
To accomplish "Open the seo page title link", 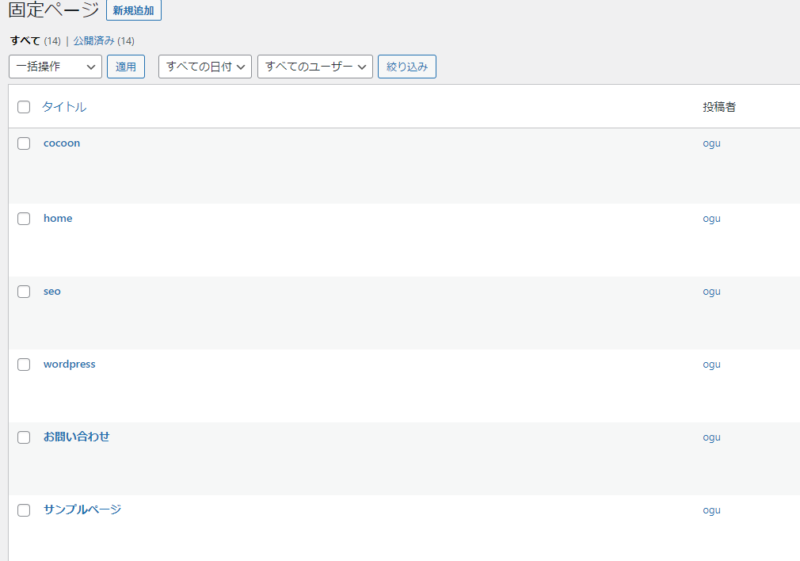I will 52,291.
